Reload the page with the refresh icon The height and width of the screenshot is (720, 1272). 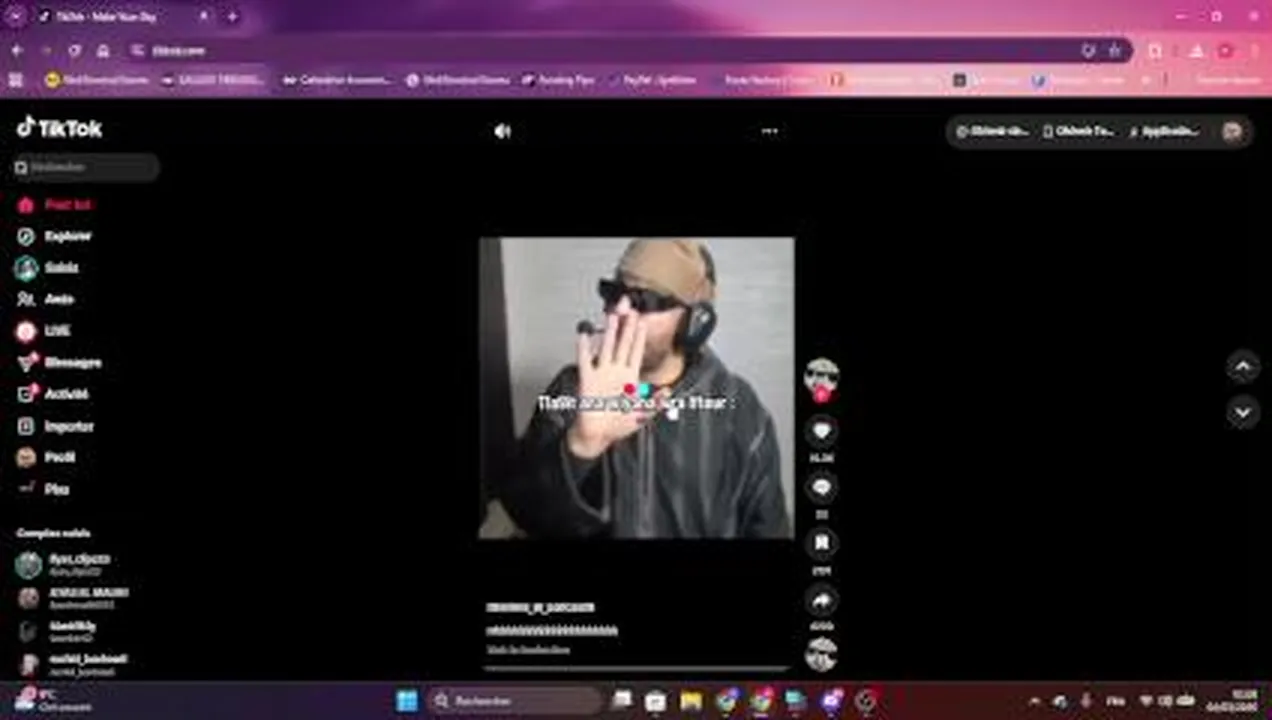coord(74,50)
